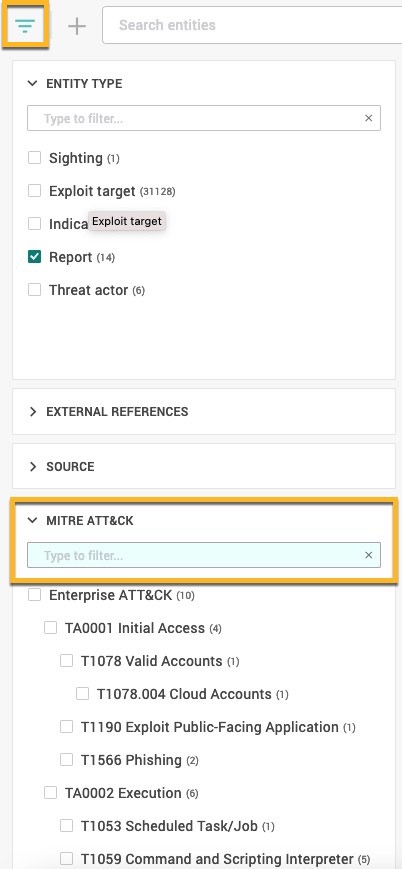The image size is (402, 869).
Task: Clear the MITRE ATT&CK filter field
Action: pos(369,555)
